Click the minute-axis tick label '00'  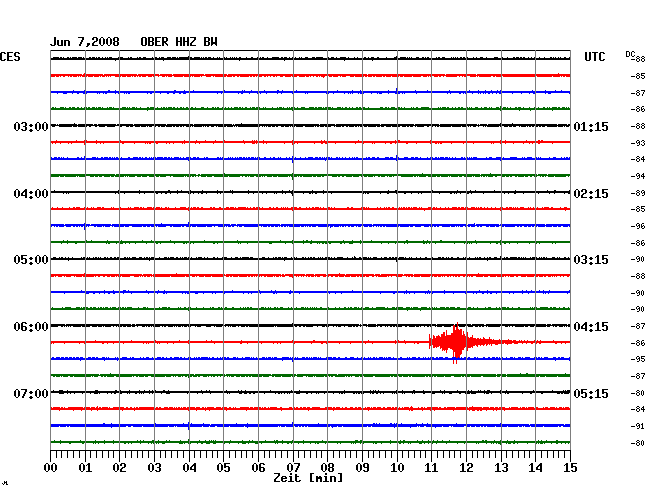click(50, 468)
